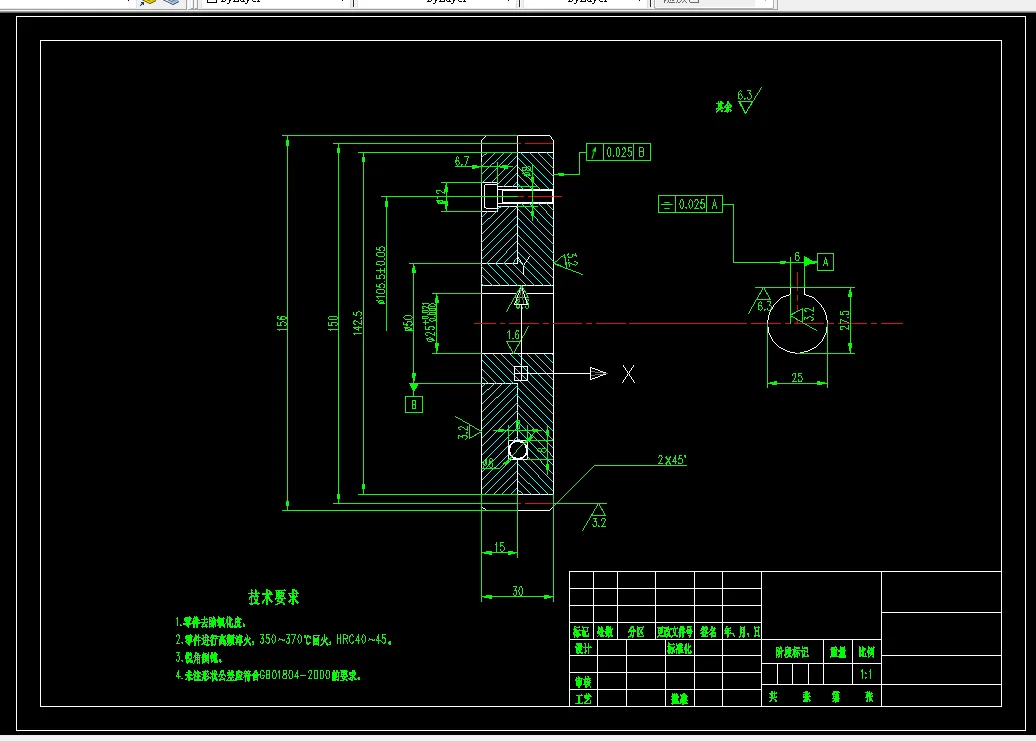Select the 30 width dimension

click(518, 591)
